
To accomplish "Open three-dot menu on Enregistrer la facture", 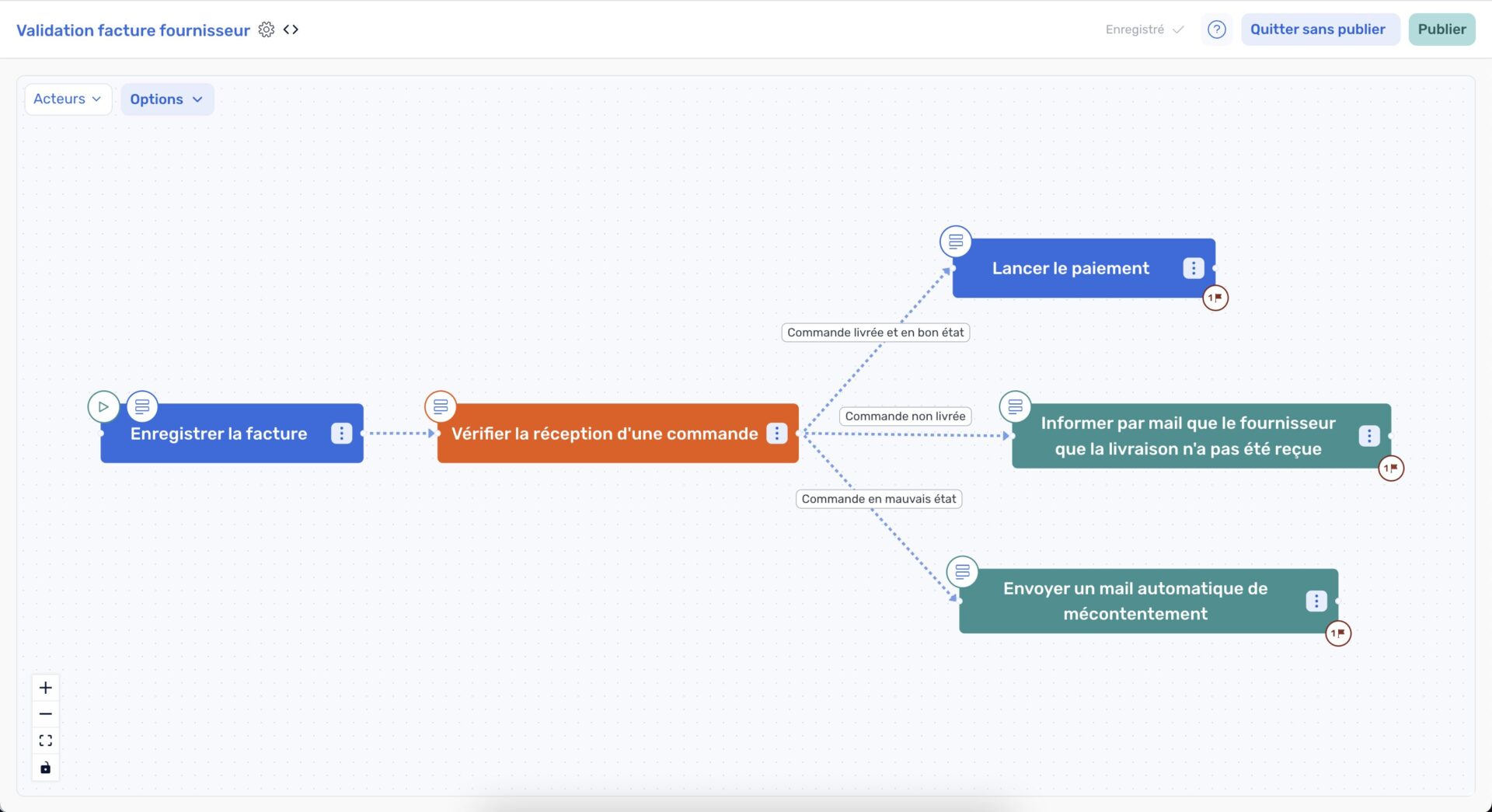I will pos(341,434).
